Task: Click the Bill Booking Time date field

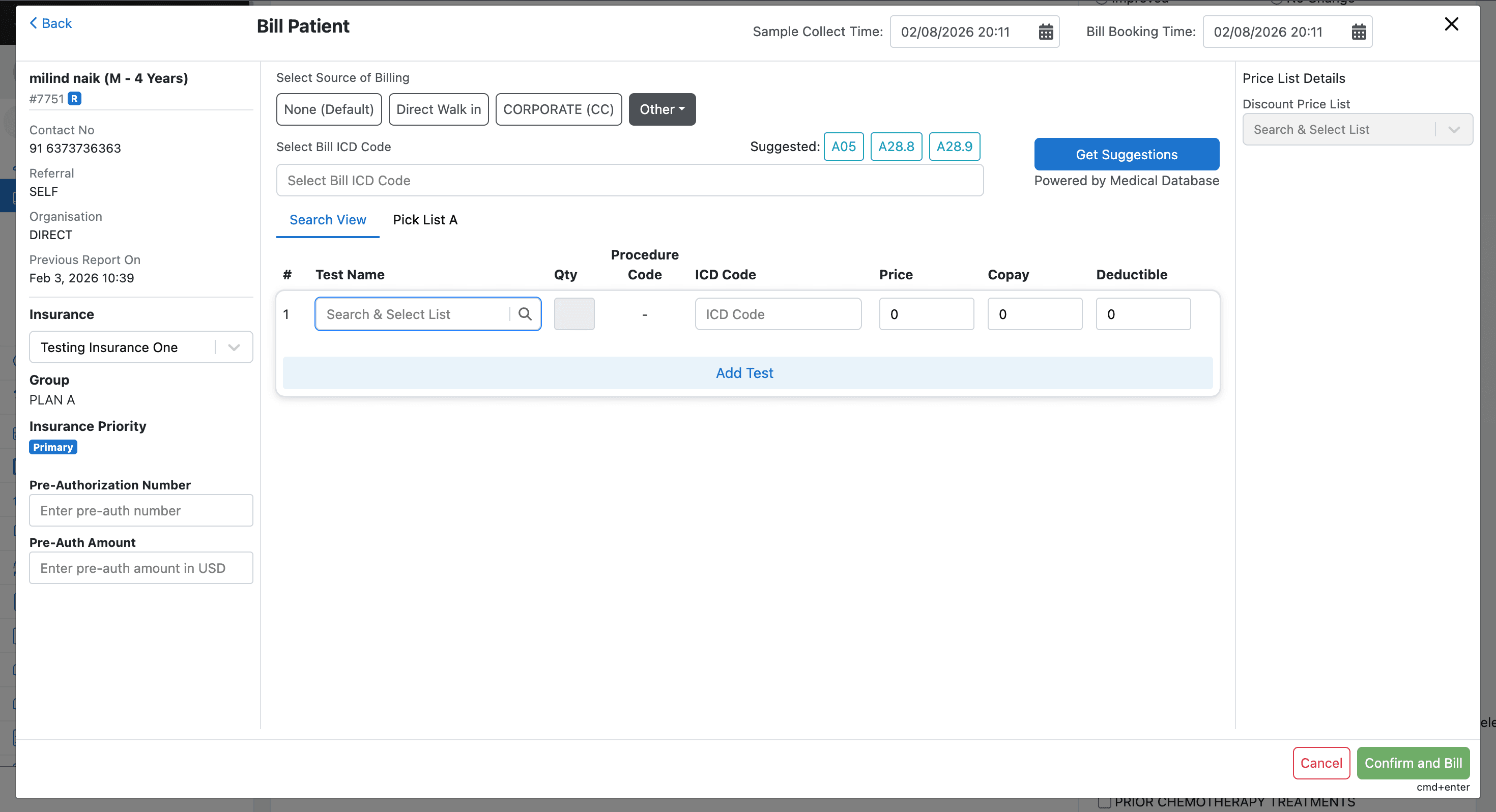Action: (x=1287, y=32)
